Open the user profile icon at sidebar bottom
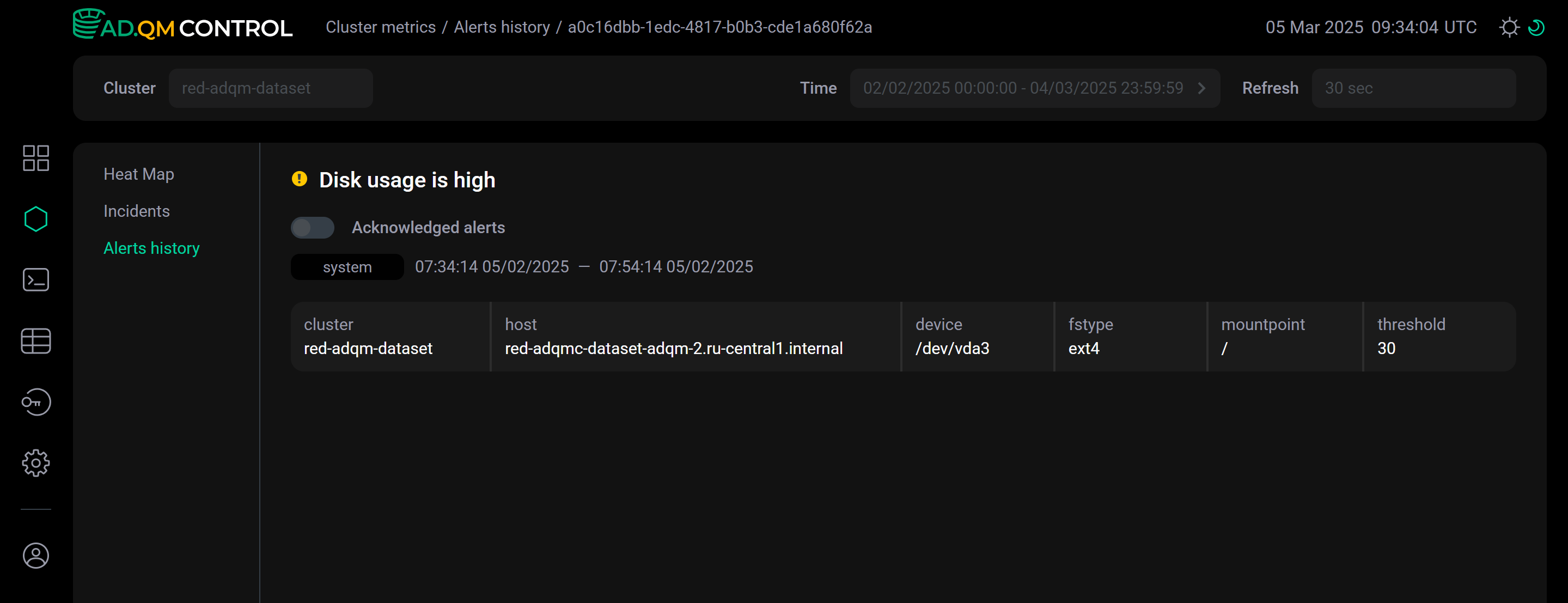Screen dimensions: 1568x603 pyautogui.click(x=35, y=556)
